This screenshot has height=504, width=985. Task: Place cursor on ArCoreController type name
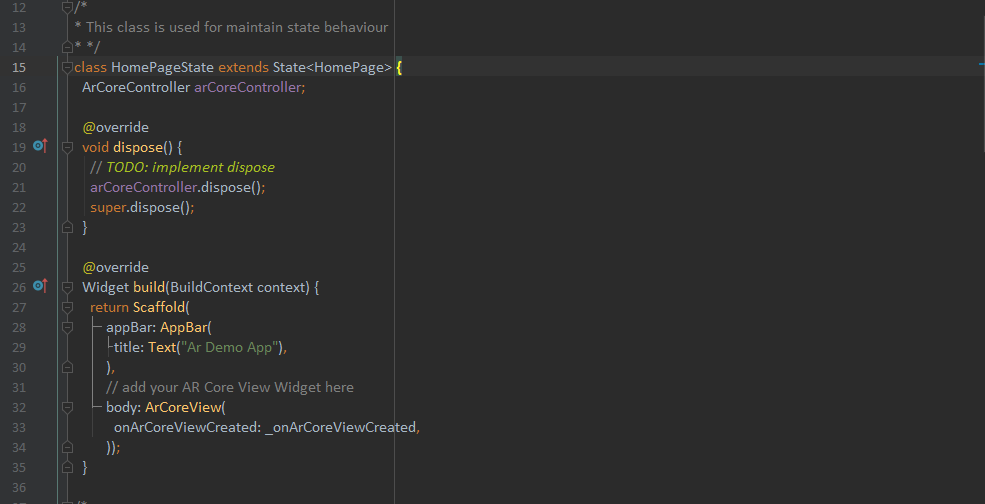[136, 87]
